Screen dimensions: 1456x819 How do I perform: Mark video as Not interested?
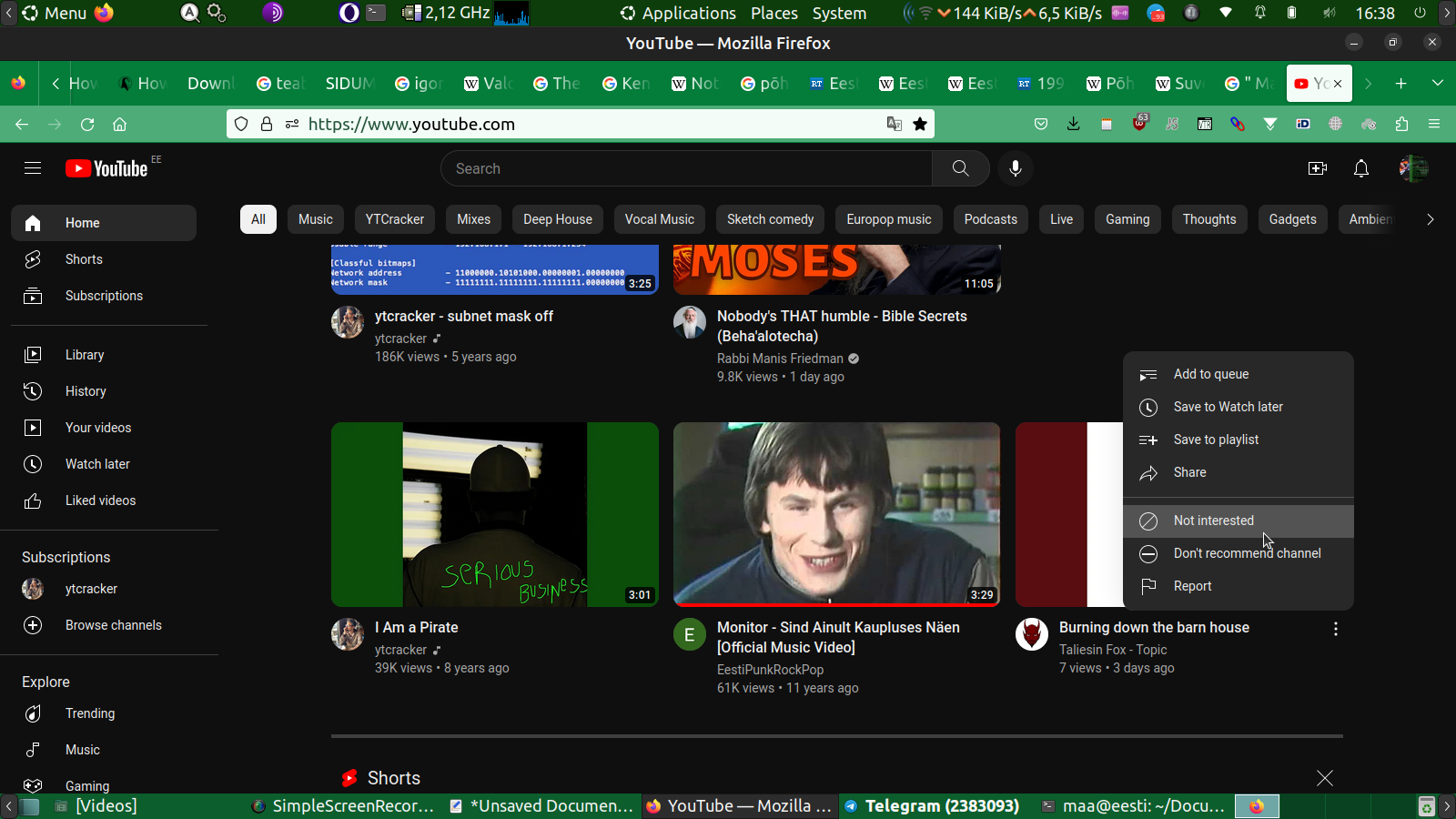pyautogui.click(x=1239, y=521)
